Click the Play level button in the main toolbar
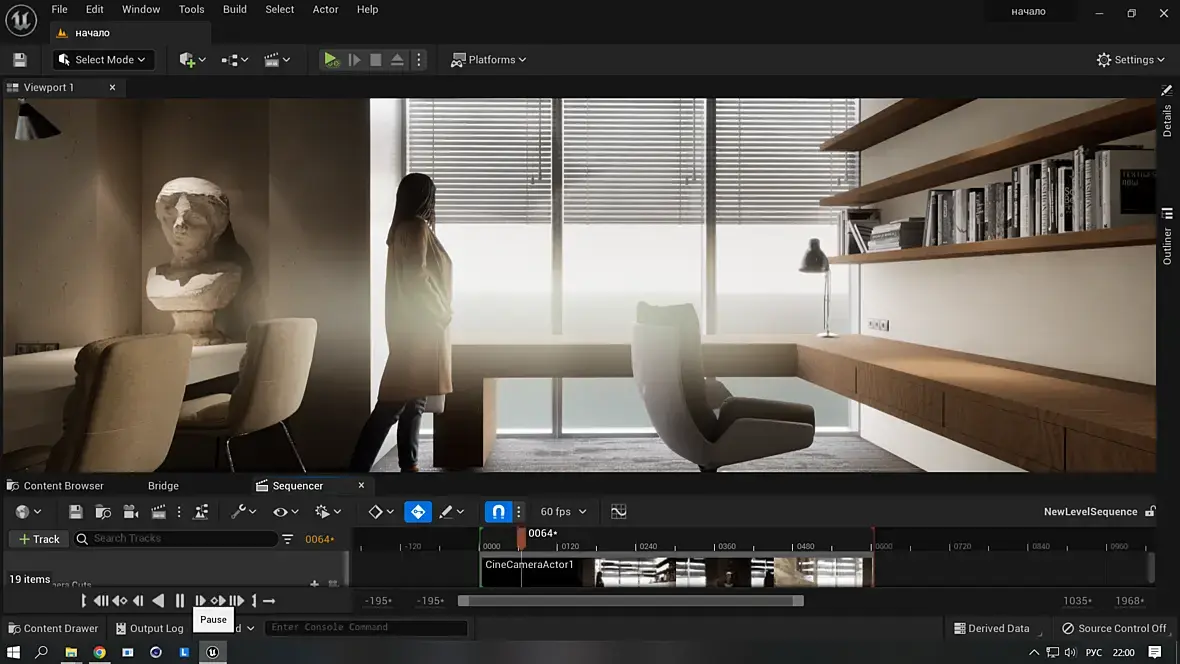The height and width of the screenshot is (664, 1180). (x=331, y=60)
